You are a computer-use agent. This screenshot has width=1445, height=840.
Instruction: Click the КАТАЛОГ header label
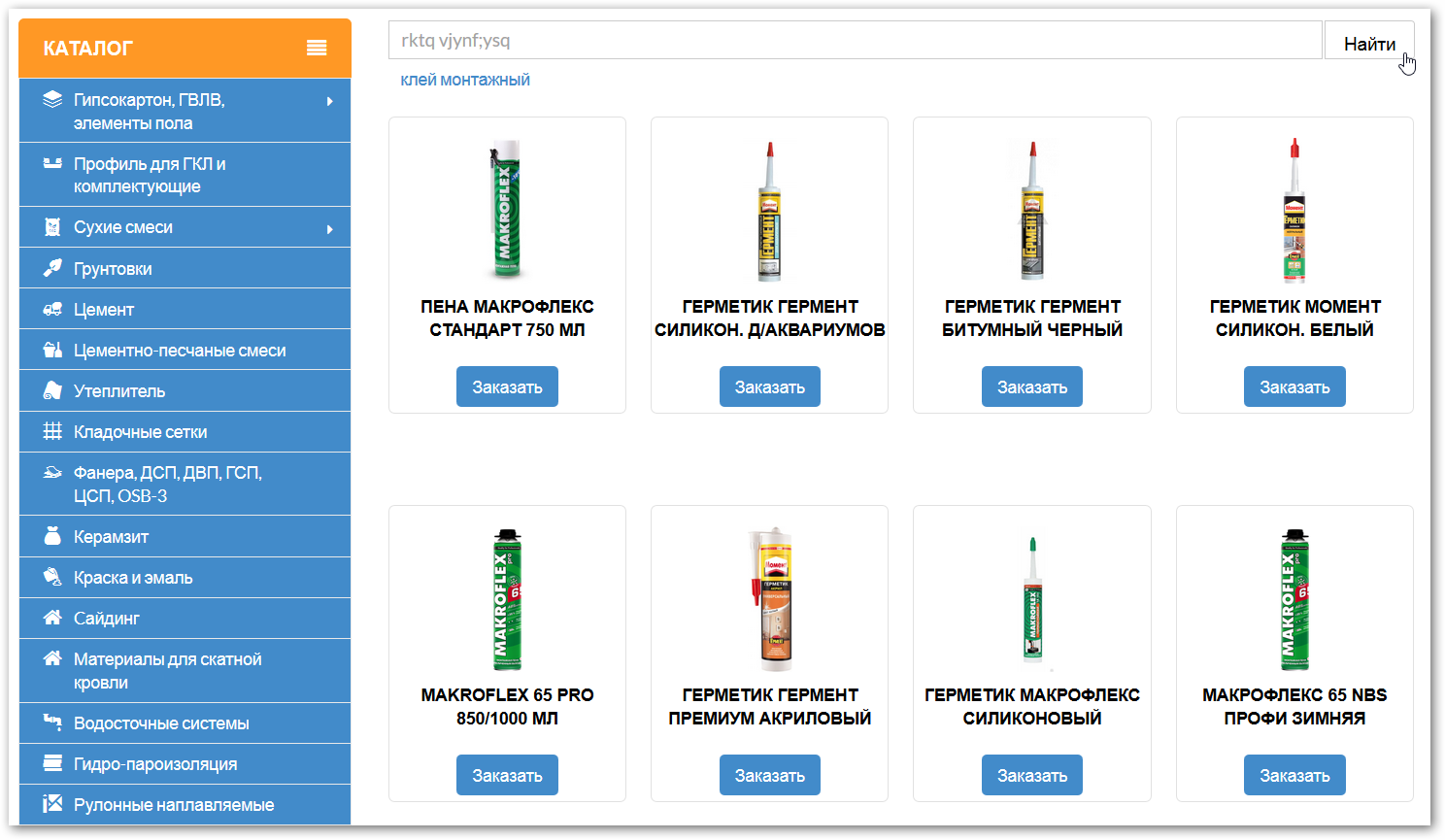point(88,49)
